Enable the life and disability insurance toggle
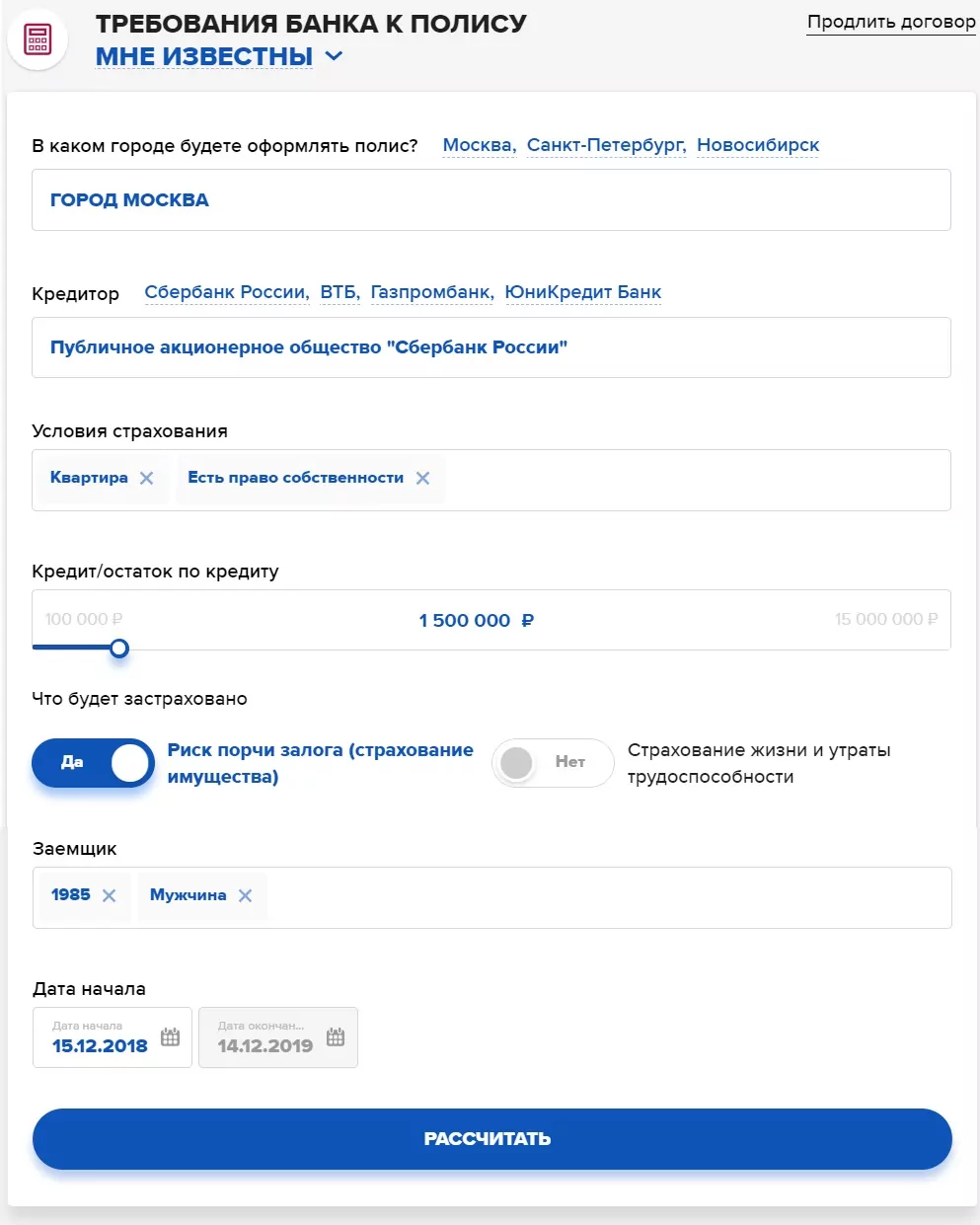Screen dimensions: 980x1225 (x=553, y=763)
